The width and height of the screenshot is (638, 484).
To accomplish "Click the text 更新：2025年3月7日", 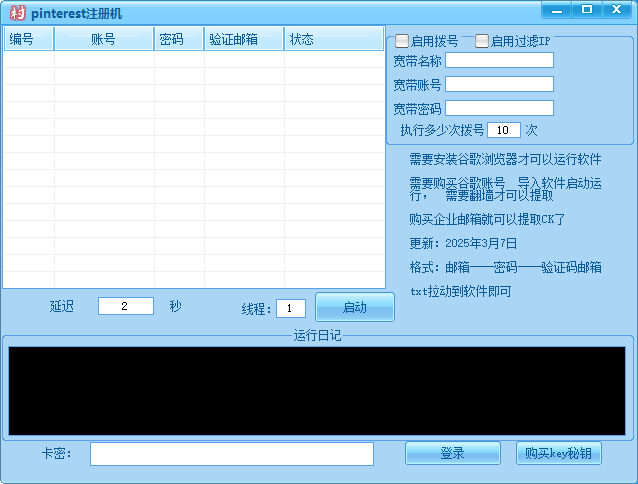I will 463,244.
